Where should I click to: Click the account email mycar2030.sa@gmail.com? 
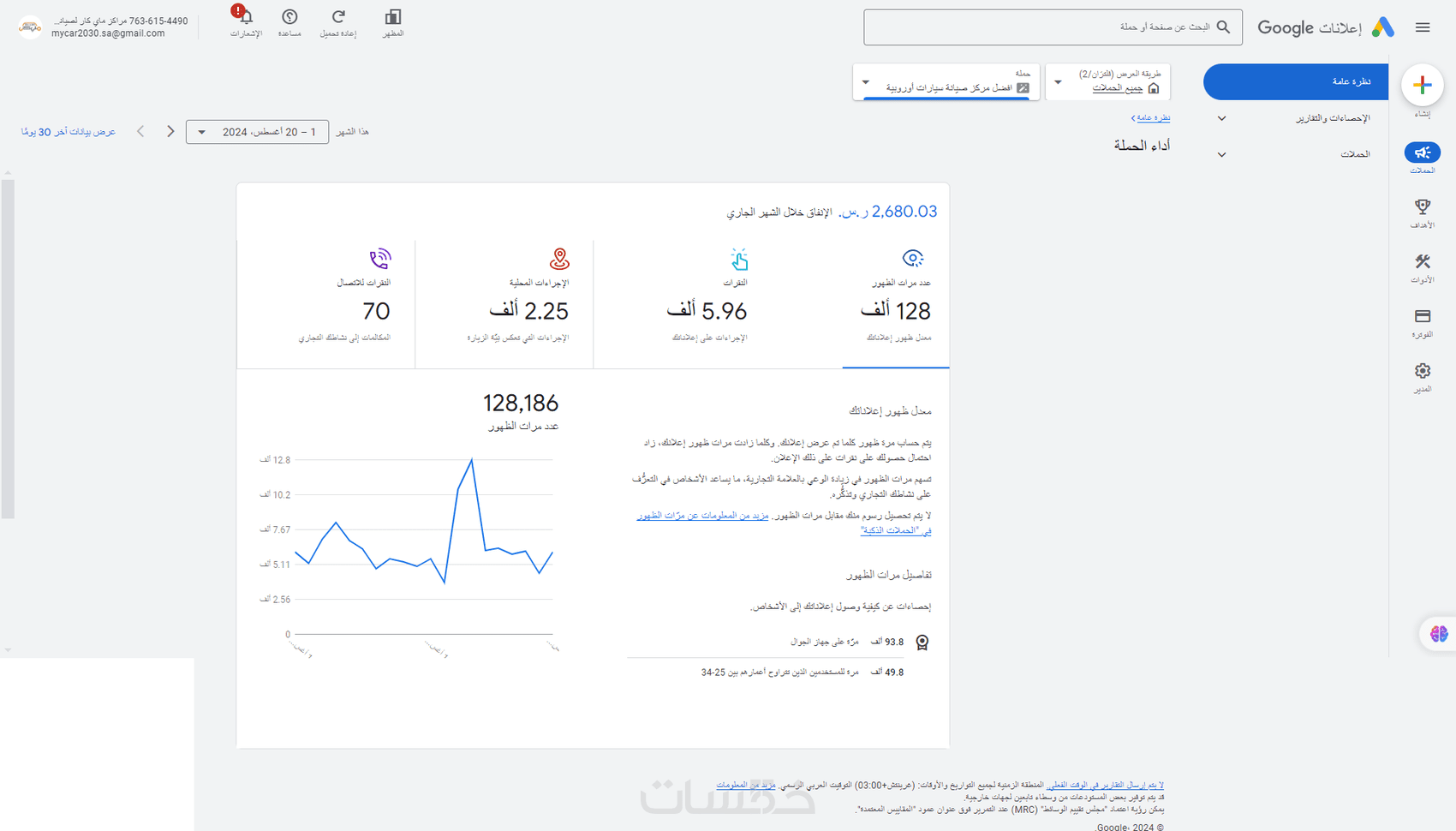108,33
